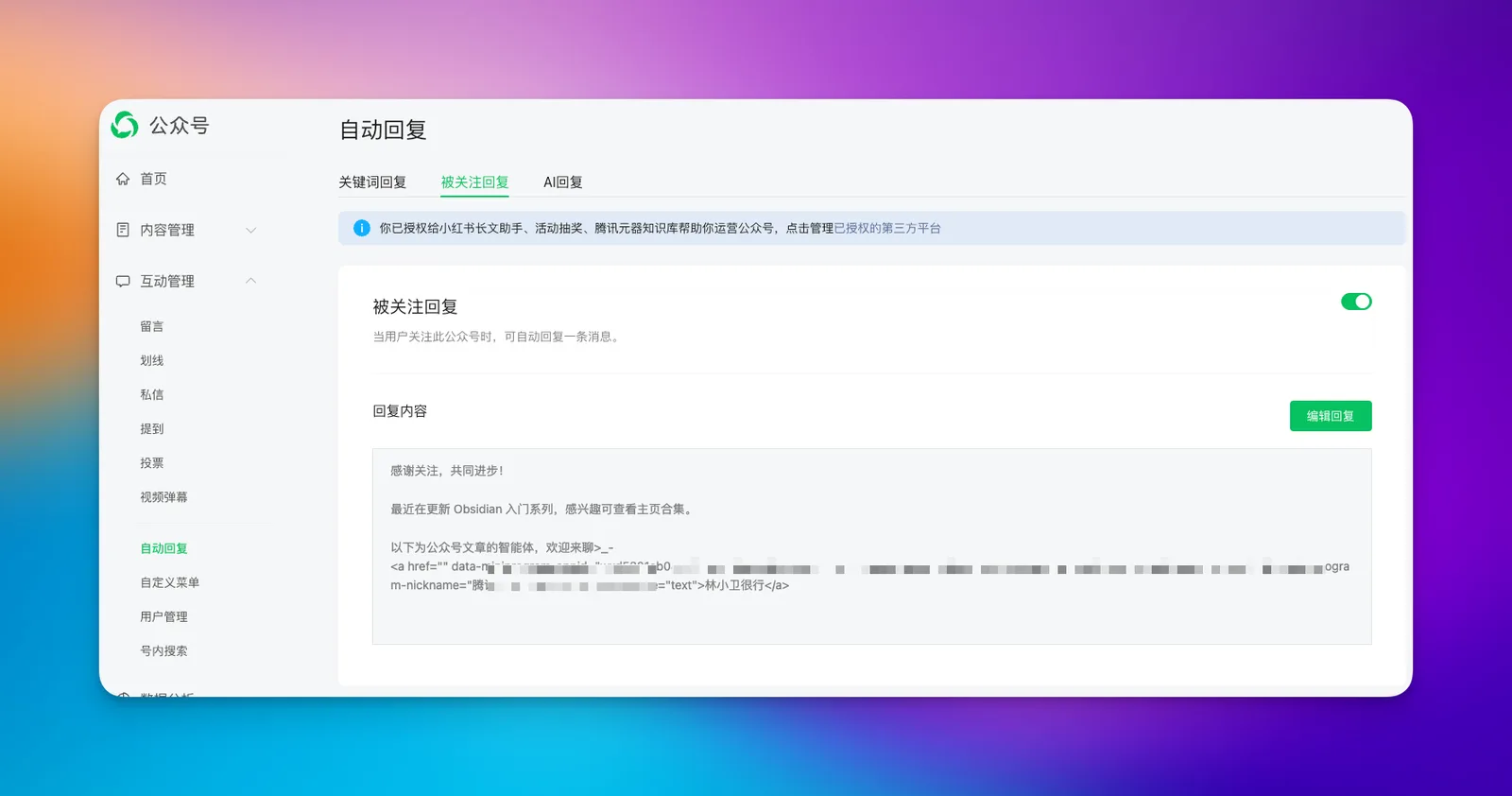
Task: Open 提到 in the sidebar
Action: click(x=152, y=428)
